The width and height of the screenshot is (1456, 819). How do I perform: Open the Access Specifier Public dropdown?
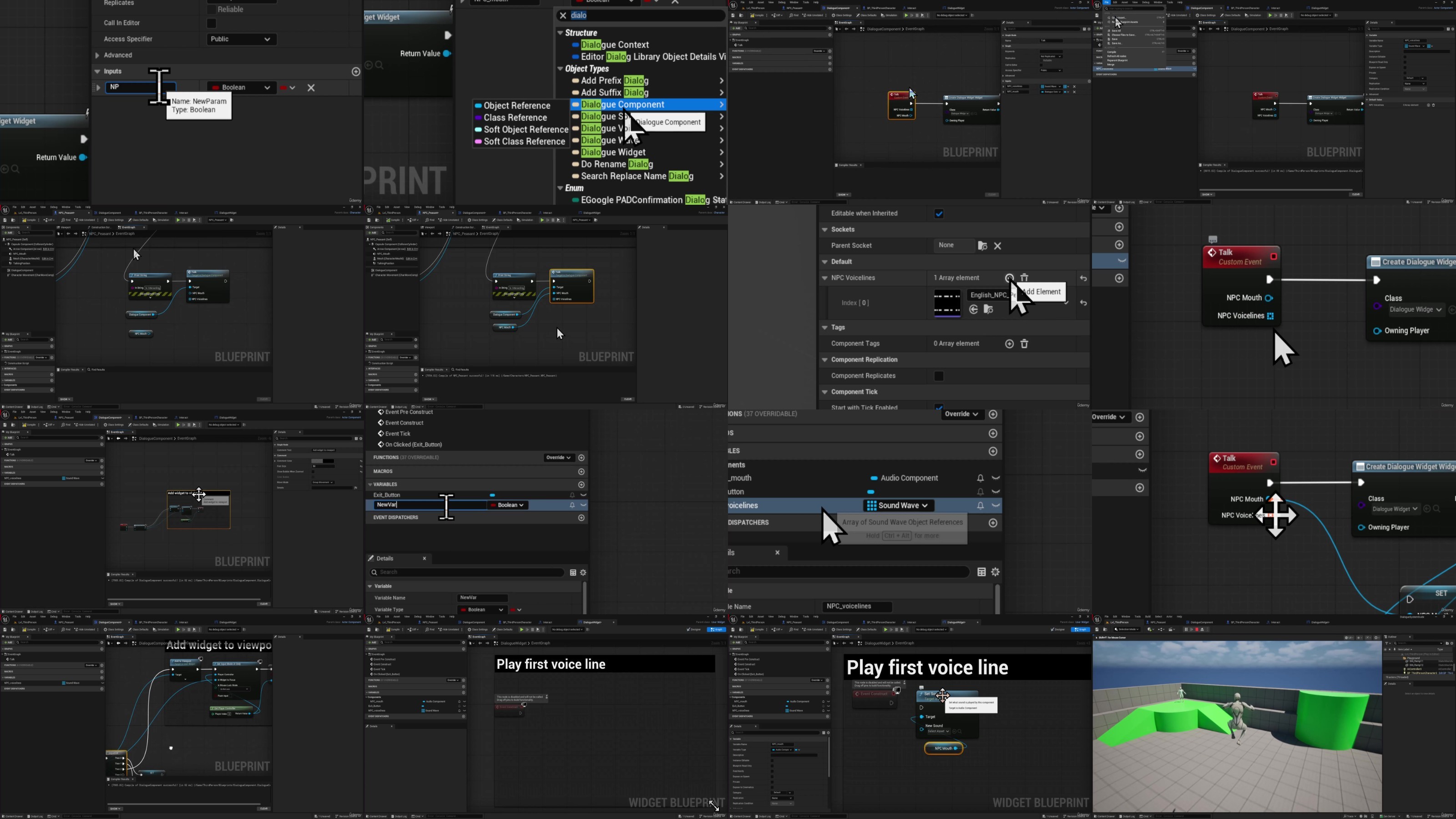click(x=241, y=39)
